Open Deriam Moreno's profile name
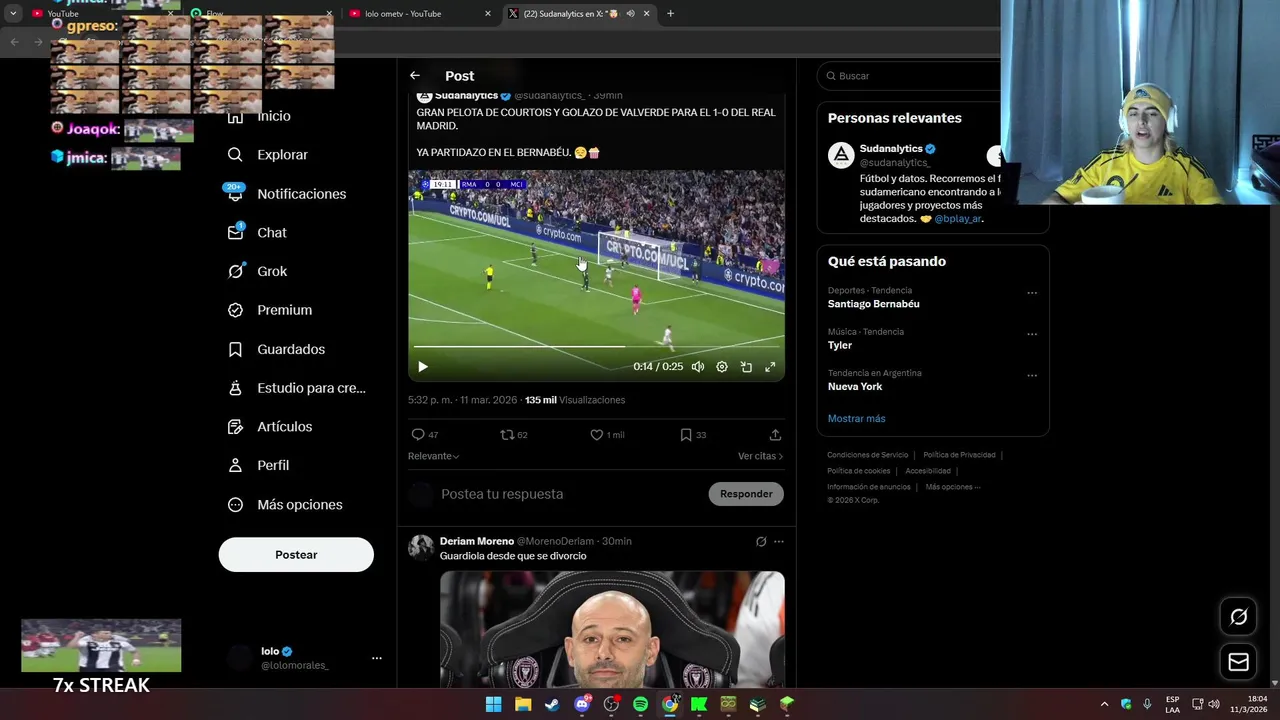 (x=477, y=541)
